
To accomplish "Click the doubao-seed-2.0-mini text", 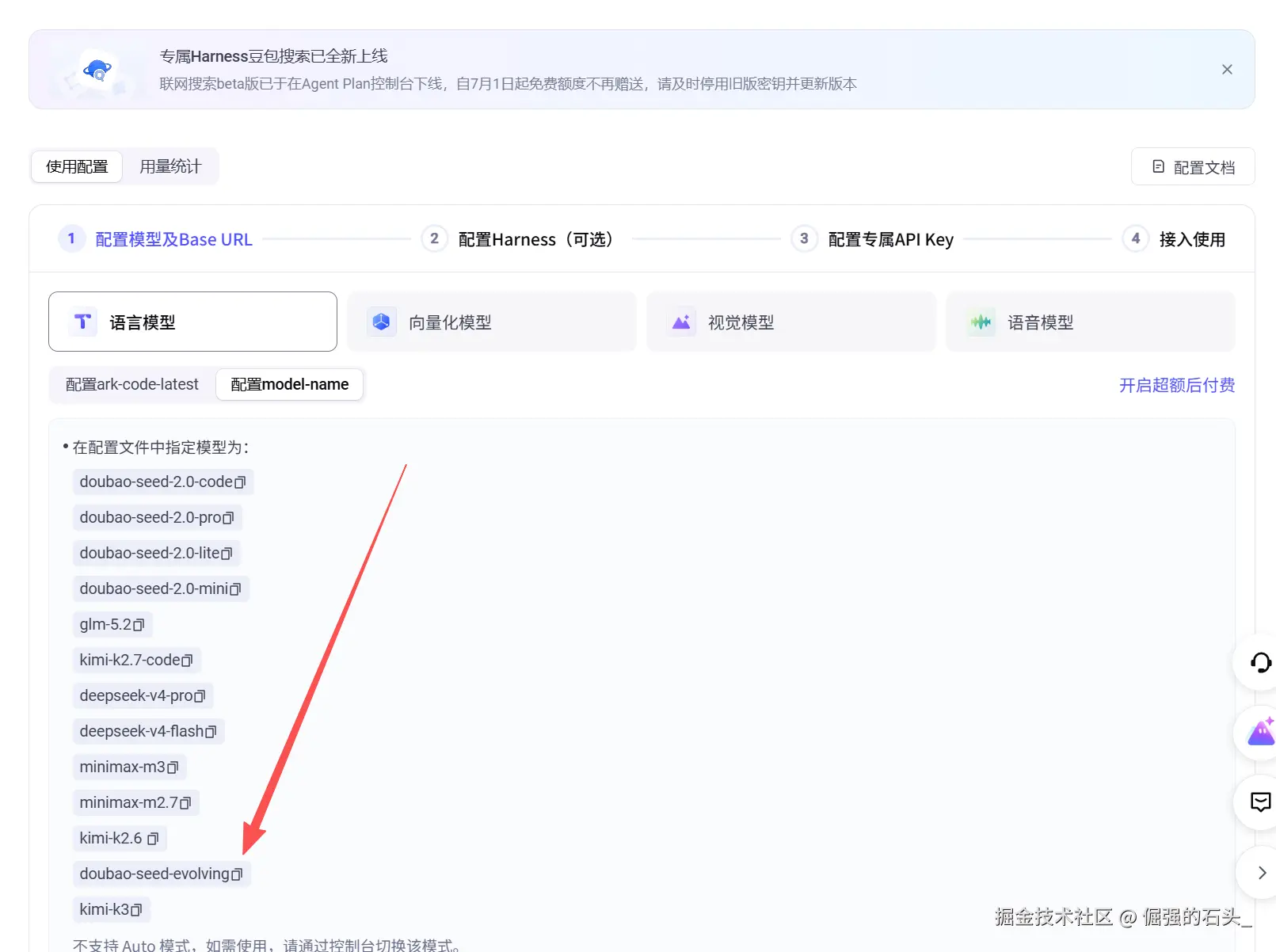I will (154, 589).
